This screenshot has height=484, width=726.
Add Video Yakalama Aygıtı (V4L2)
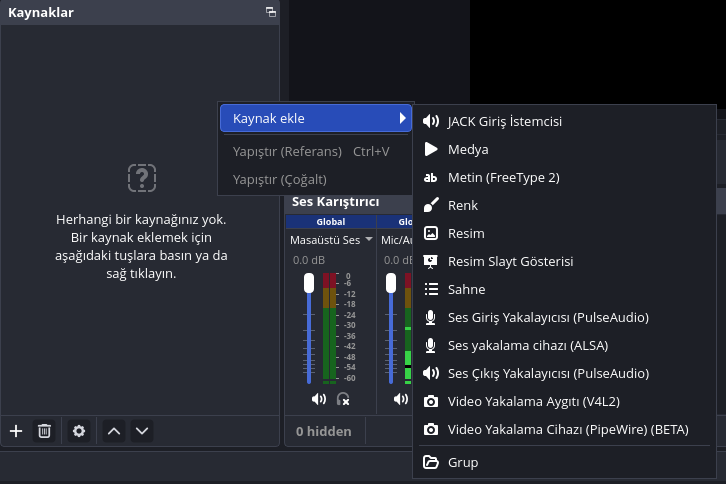pyautogui.click(x=564, y=402)
